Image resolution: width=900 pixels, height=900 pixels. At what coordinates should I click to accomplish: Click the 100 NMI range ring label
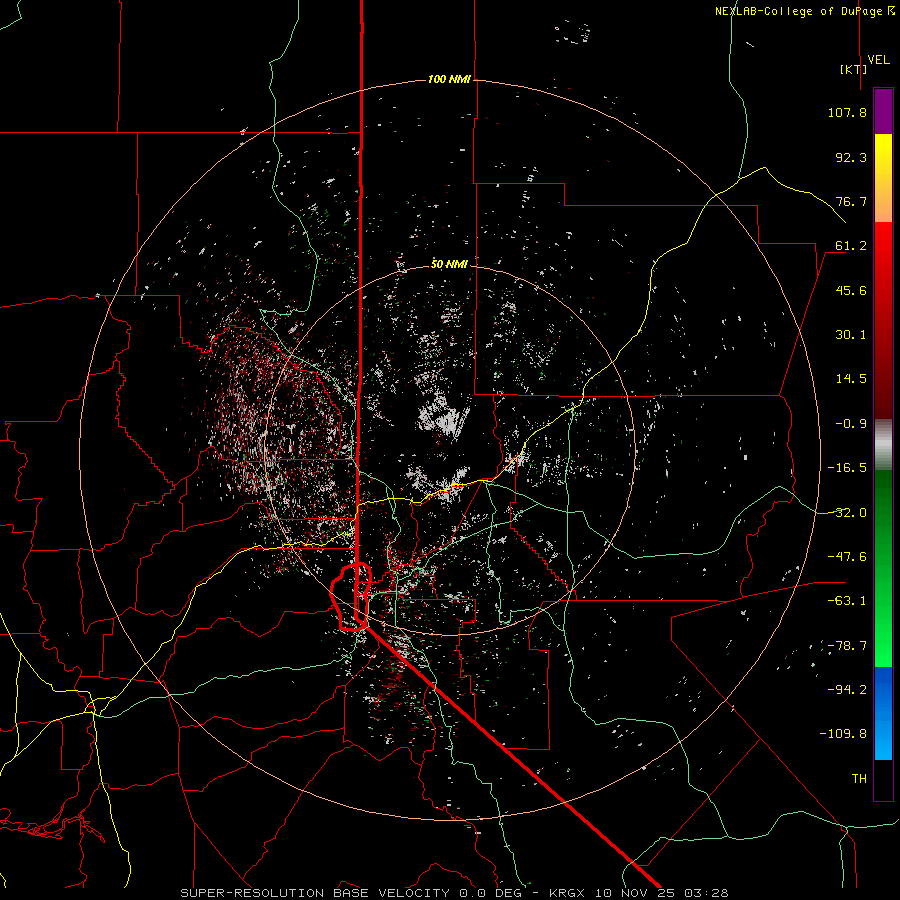click(449, 79)
